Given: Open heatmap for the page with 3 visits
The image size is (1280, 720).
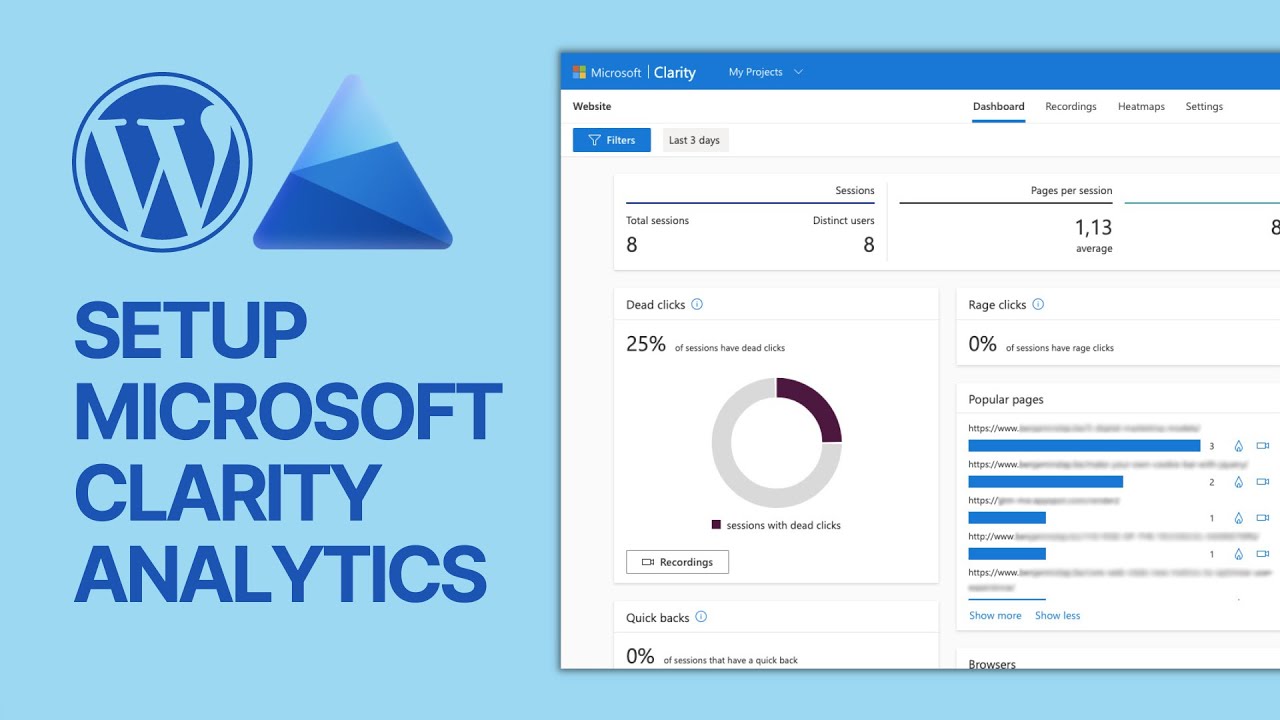Looking at the screenshot, I should tap(1238, 446).
